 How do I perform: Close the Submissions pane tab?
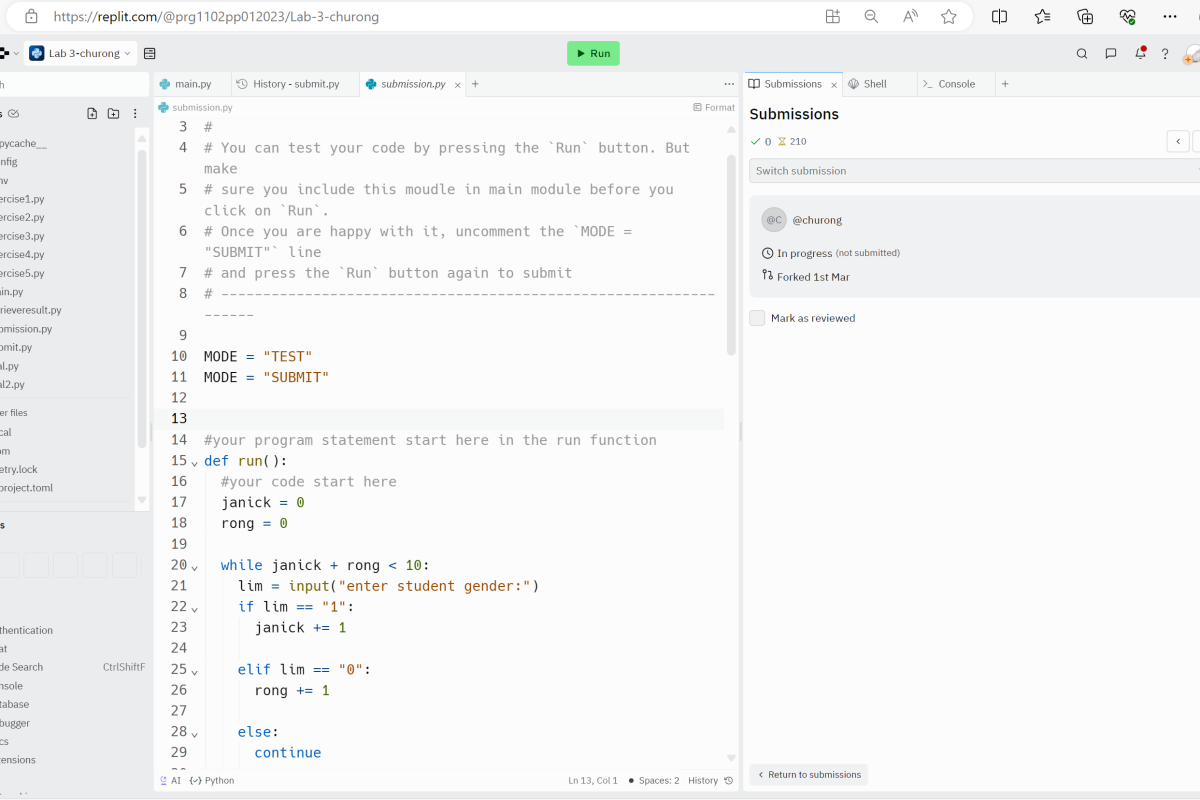tap(834, 85)
